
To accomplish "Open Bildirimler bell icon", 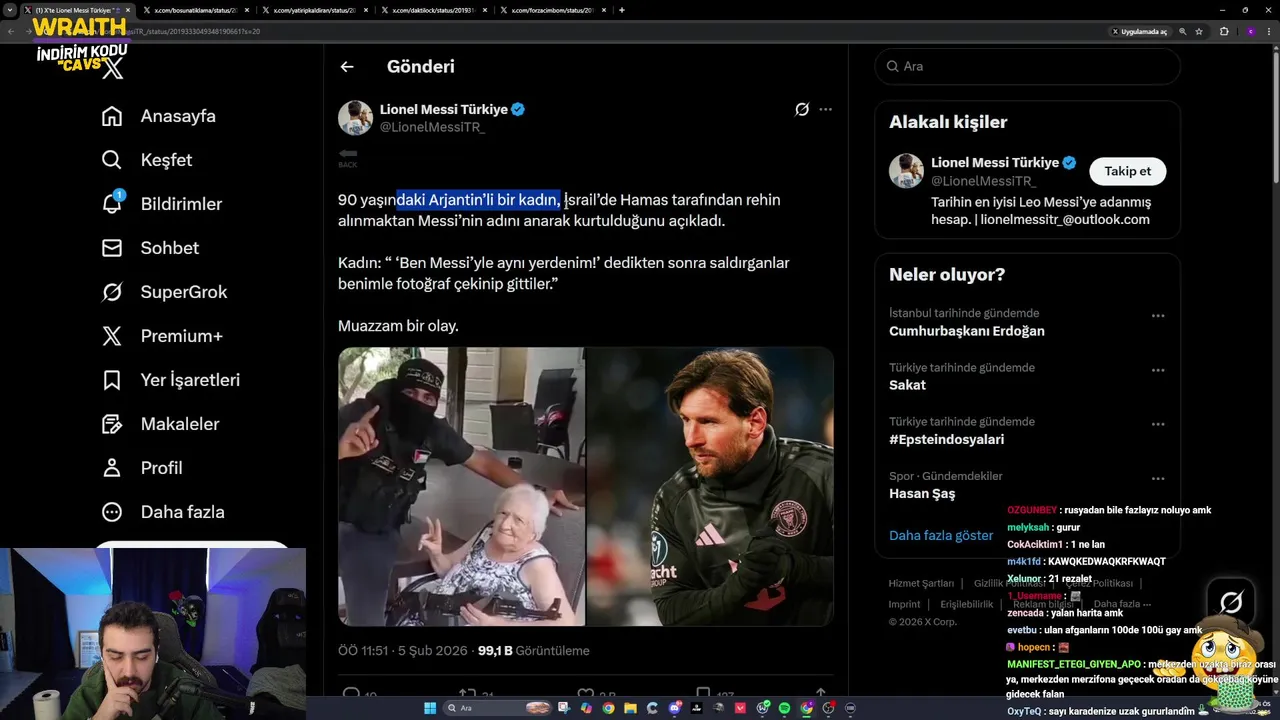I will [112, 204].
